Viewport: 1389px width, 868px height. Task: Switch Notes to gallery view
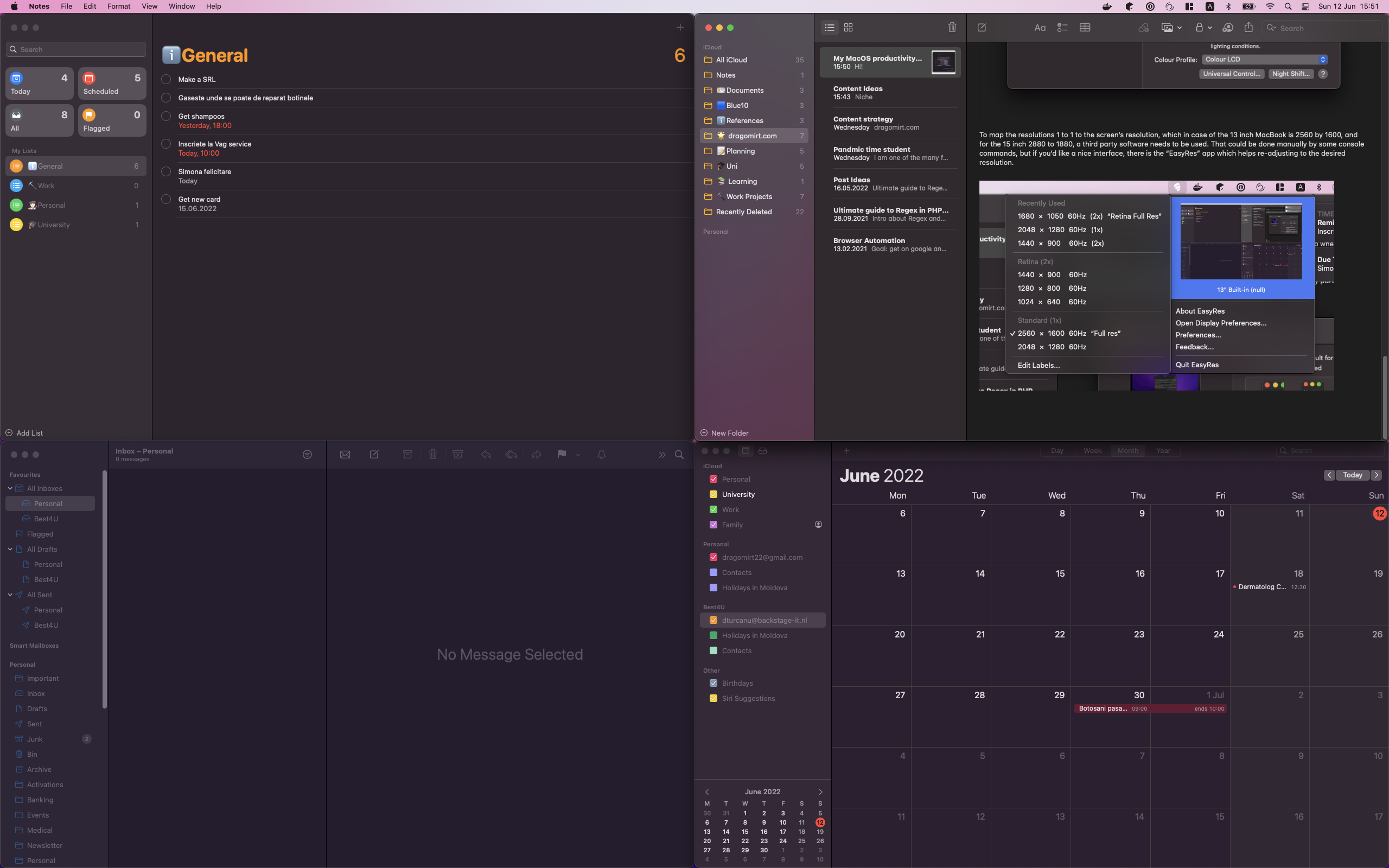click(849, 27)
